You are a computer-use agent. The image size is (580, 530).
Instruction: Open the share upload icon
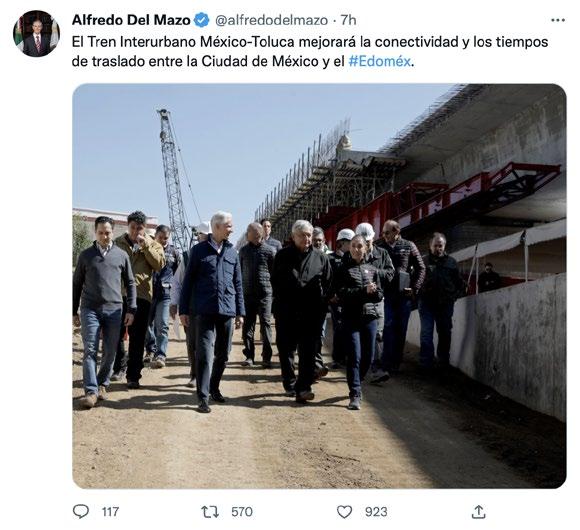point(478,512)
